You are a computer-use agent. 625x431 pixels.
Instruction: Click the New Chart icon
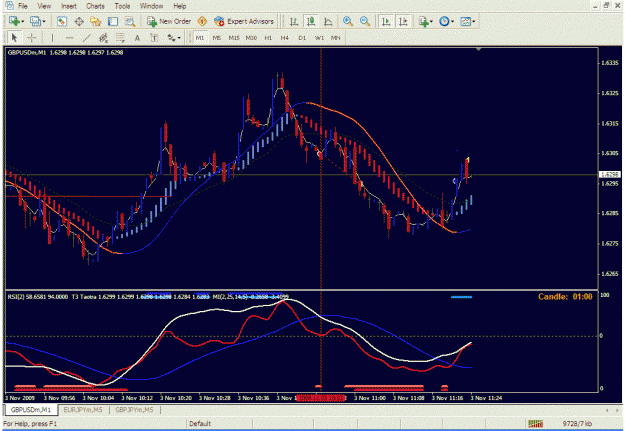pos(14,21)
